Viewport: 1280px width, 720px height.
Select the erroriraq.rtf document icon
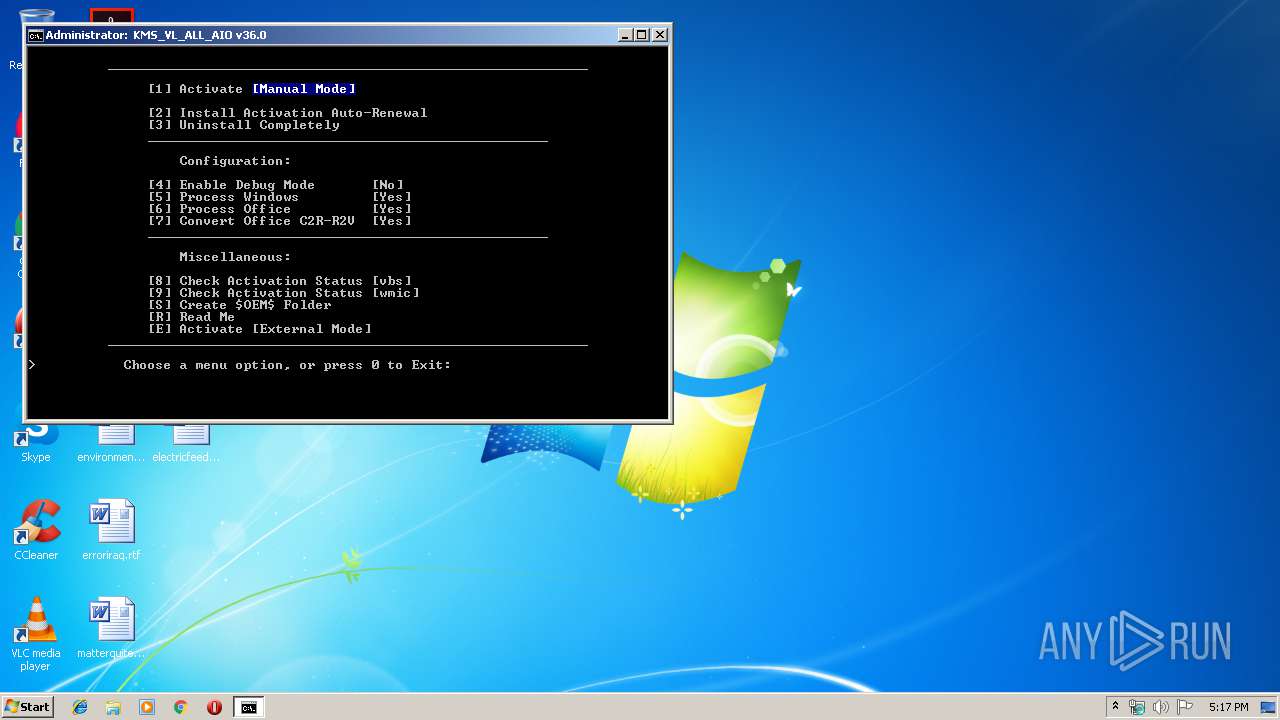pos(111,530)
